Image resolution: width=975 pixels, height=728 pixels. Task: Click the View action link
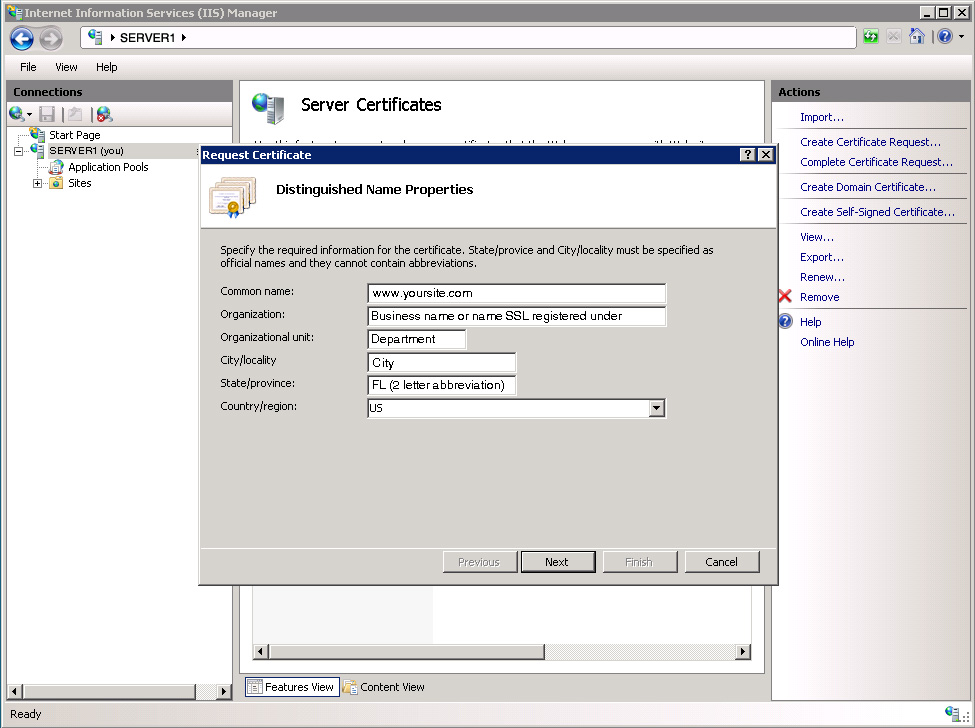click(x=816, y=237)
